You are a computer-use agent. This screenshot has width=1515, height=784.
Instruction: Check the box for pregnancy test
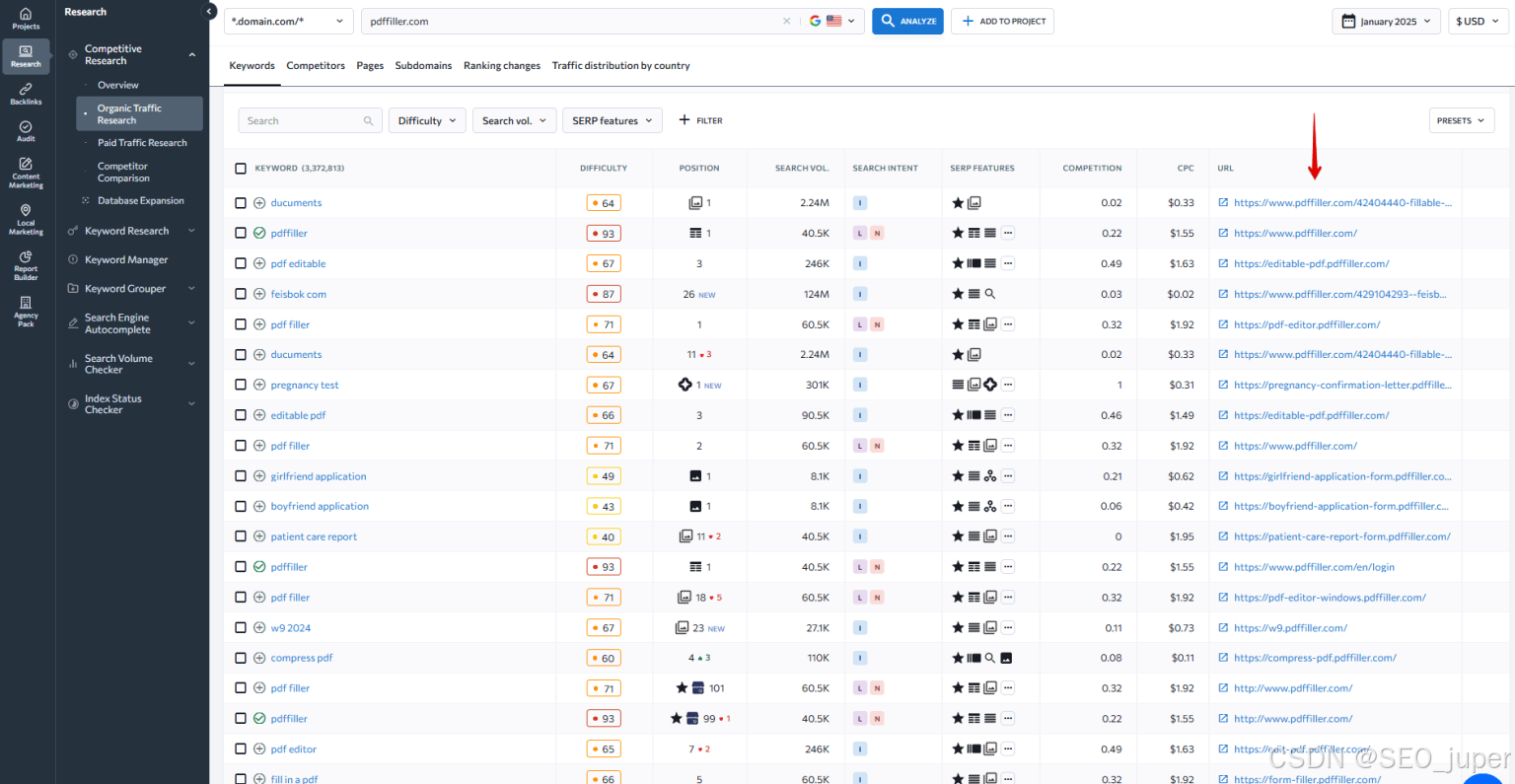tap(241, 385)
